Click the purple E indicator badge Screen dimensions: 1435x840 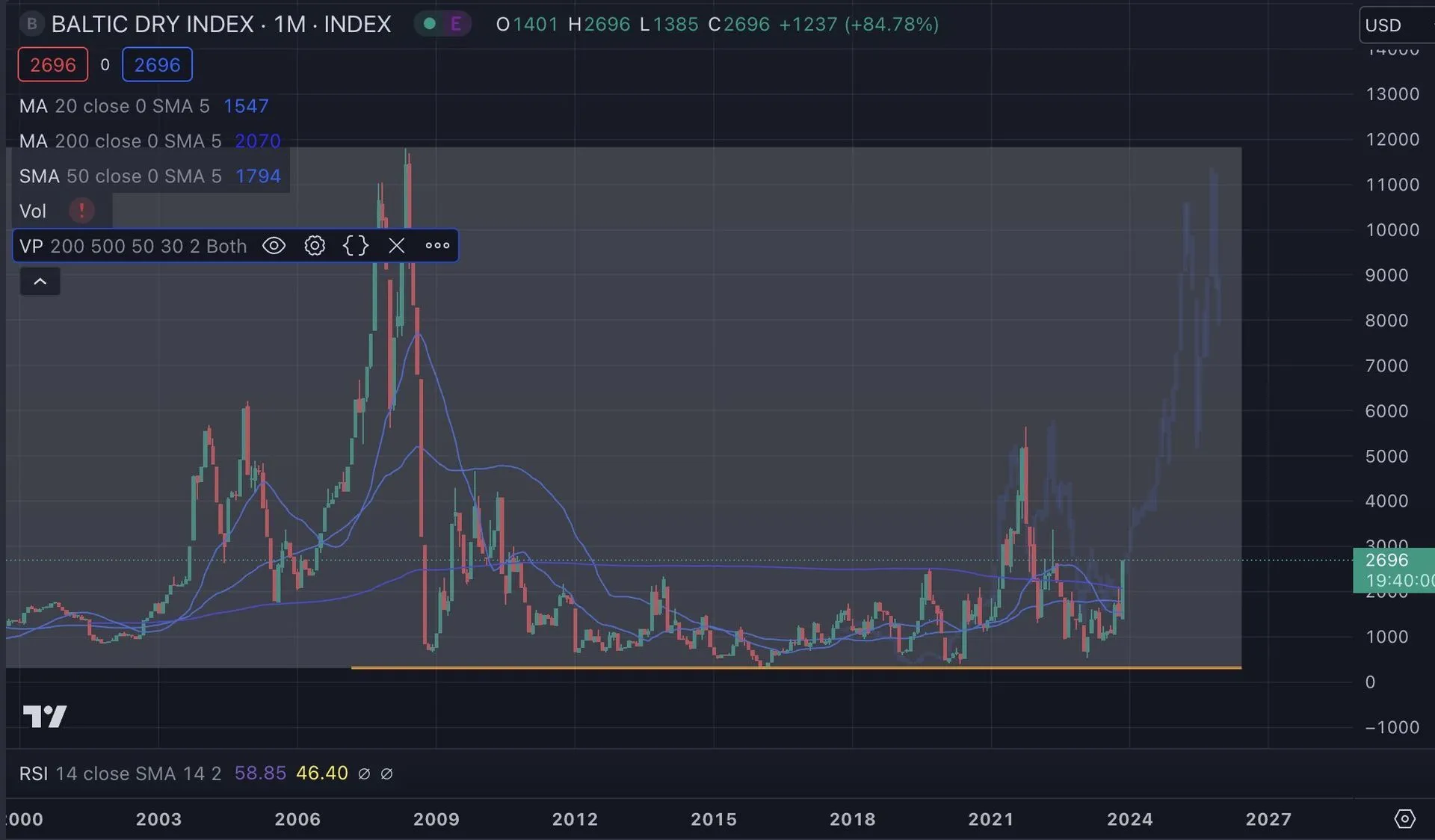455,24
